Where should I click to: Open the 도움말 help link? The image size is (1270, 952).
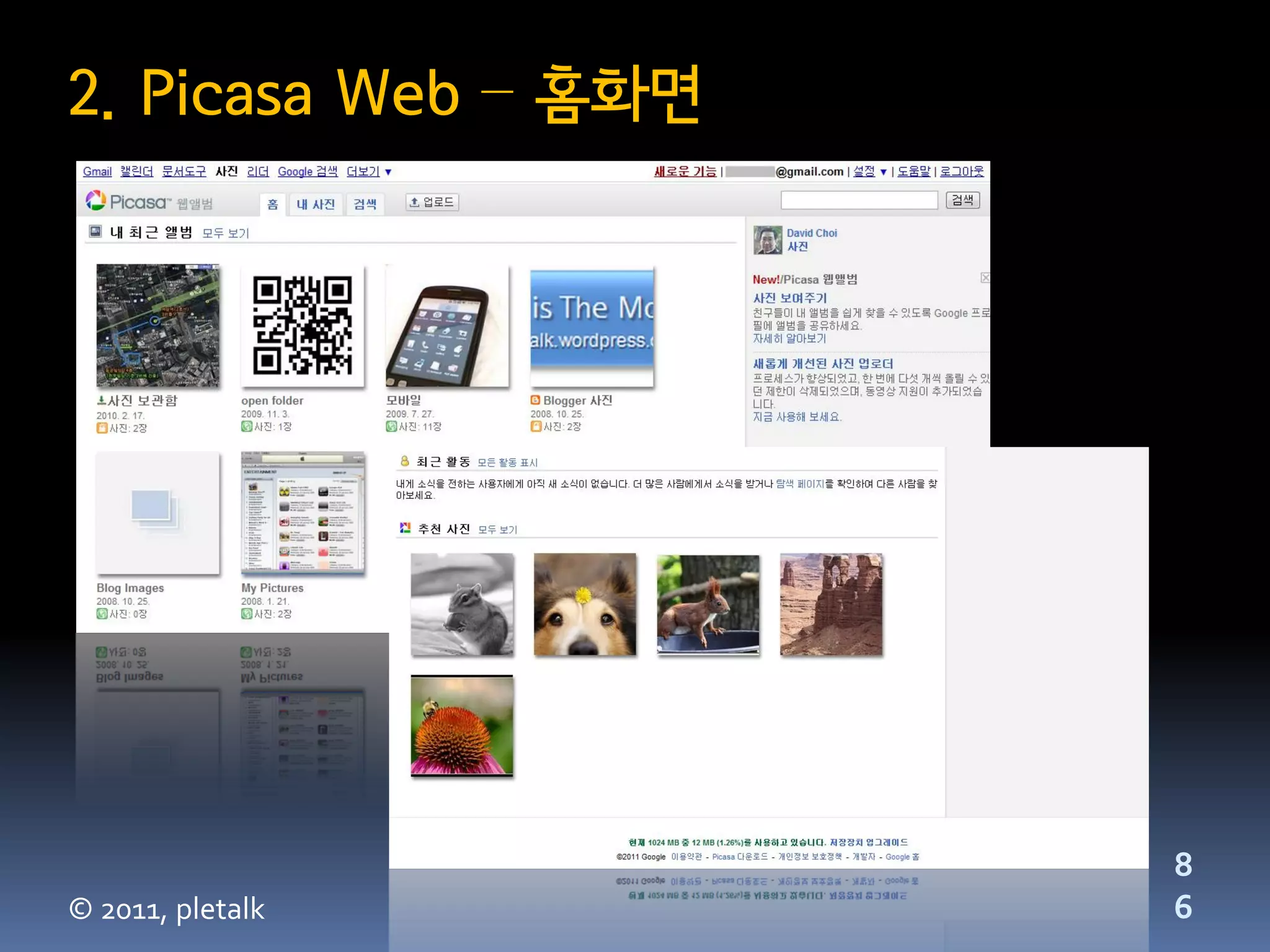[x=914, y=172]
